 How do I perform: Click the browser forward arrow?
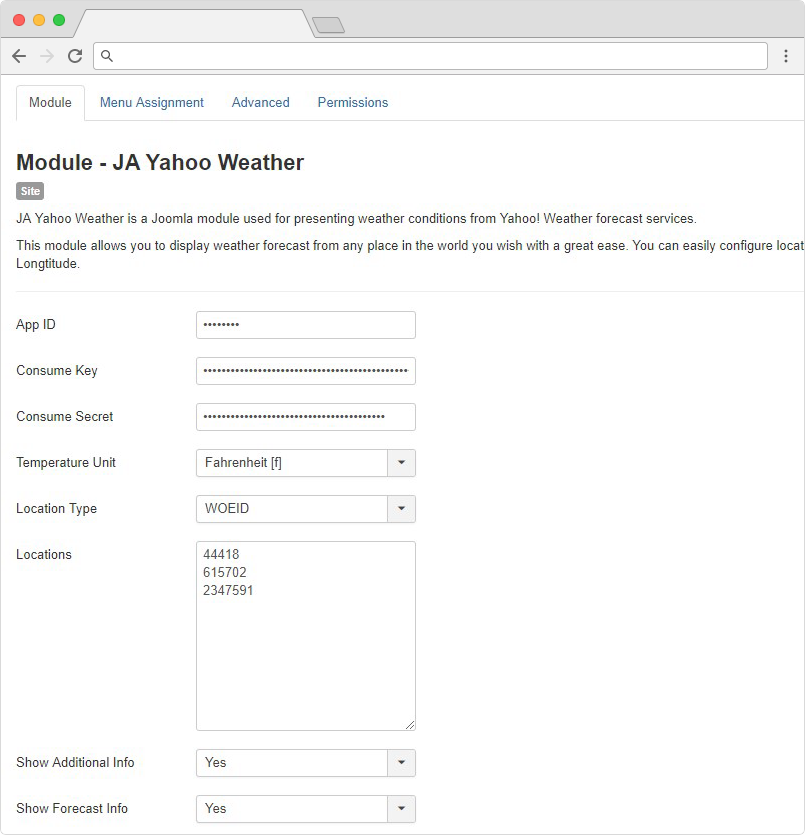pyautogui.click(x=47, y=56)
